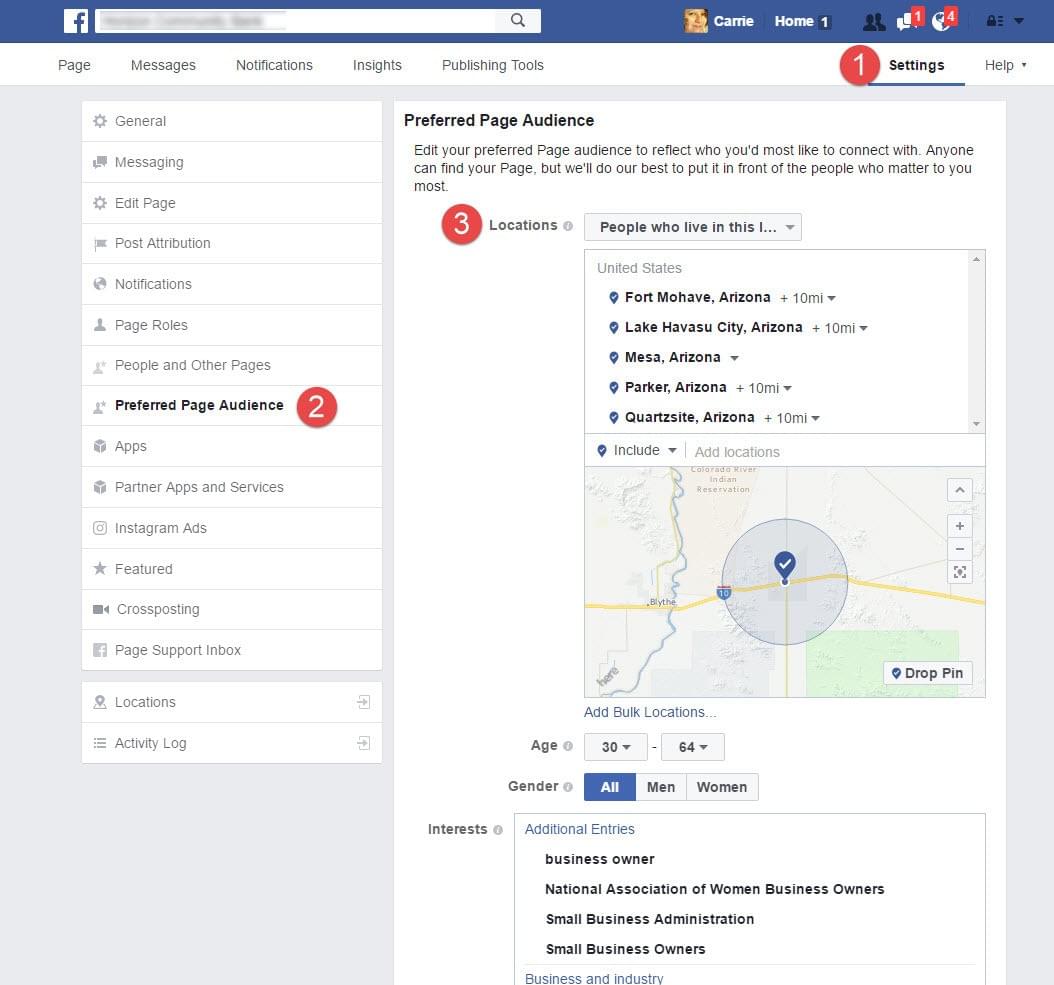Open the Help menu
This screenshot has width=1054, height=985.
point(1006,65)
